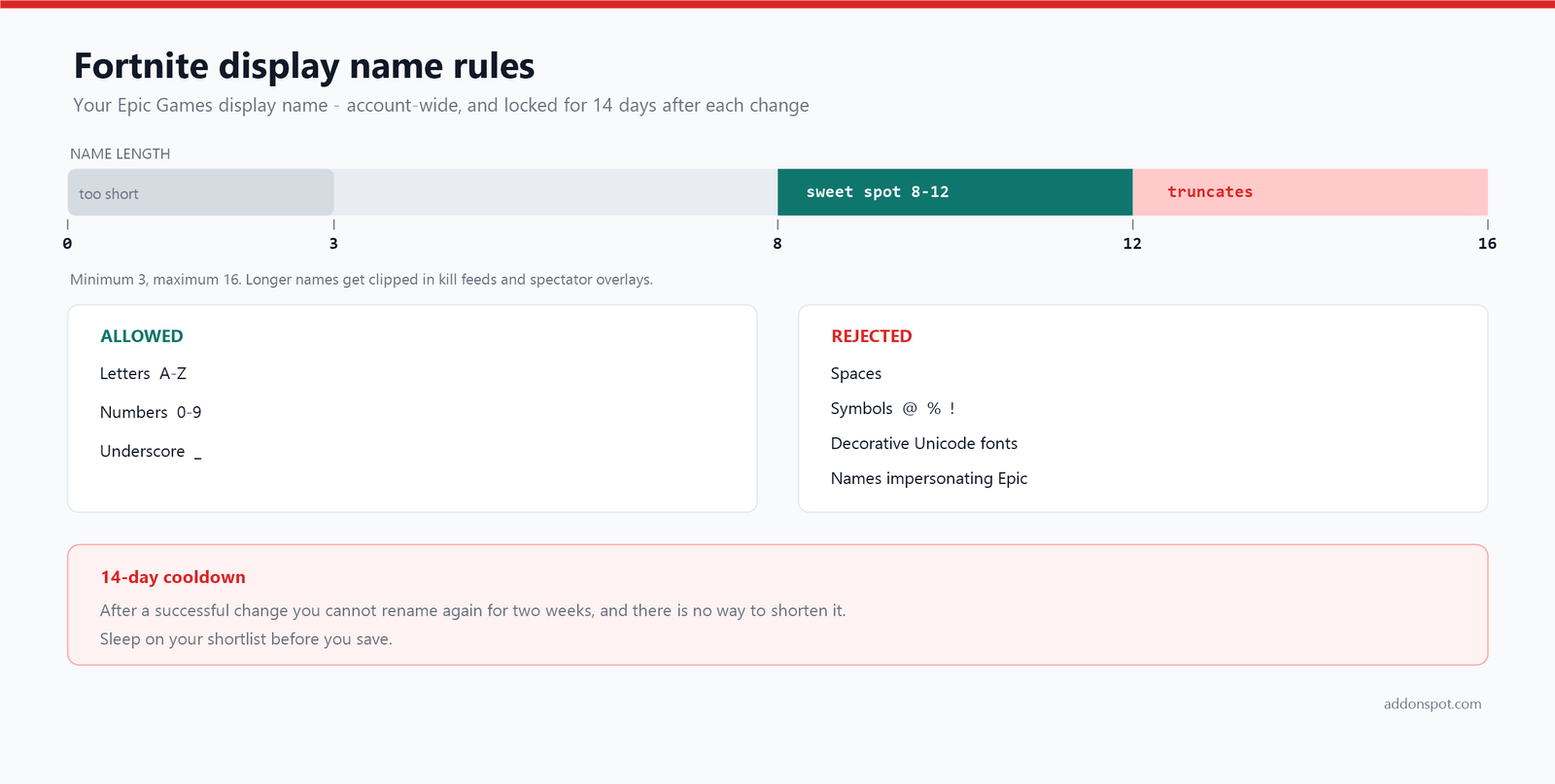Click the 'Fortnite display name rules' heading

click(x=304, y=66)
